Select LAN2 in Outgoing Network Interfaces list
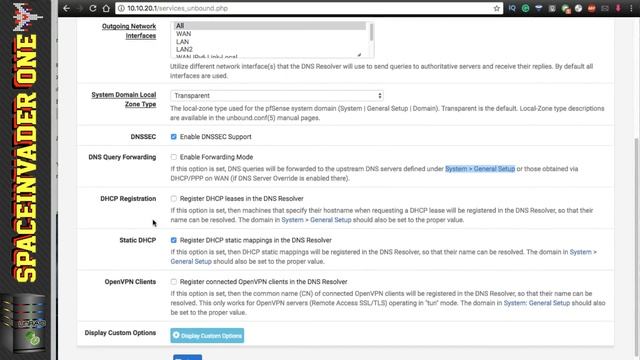Screen dimensions: 640x360 [269, 49]
